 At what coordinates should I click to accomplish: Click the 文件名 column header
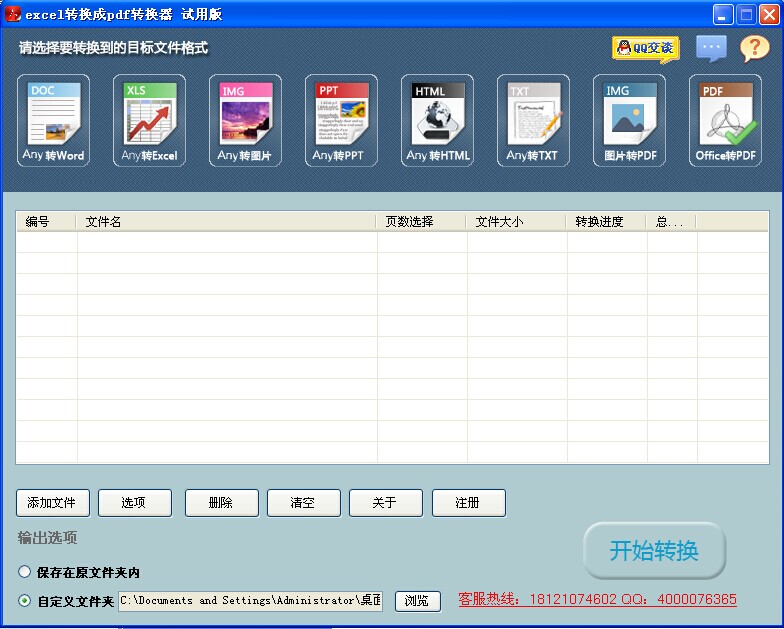(x=225, y=222)
